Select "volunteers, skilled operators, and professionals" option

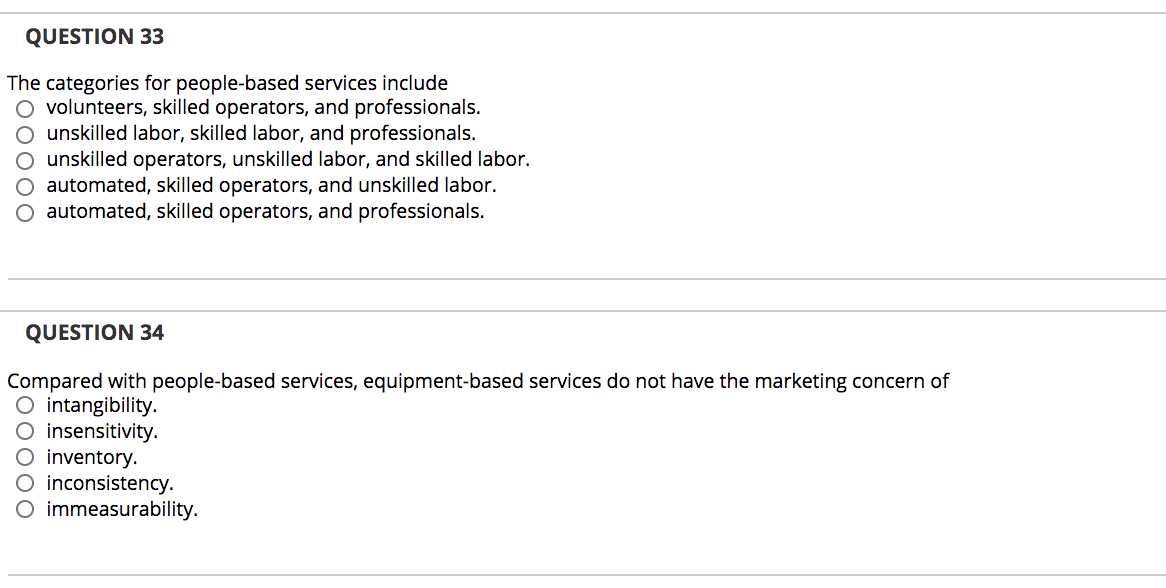[x=25, y=107]
